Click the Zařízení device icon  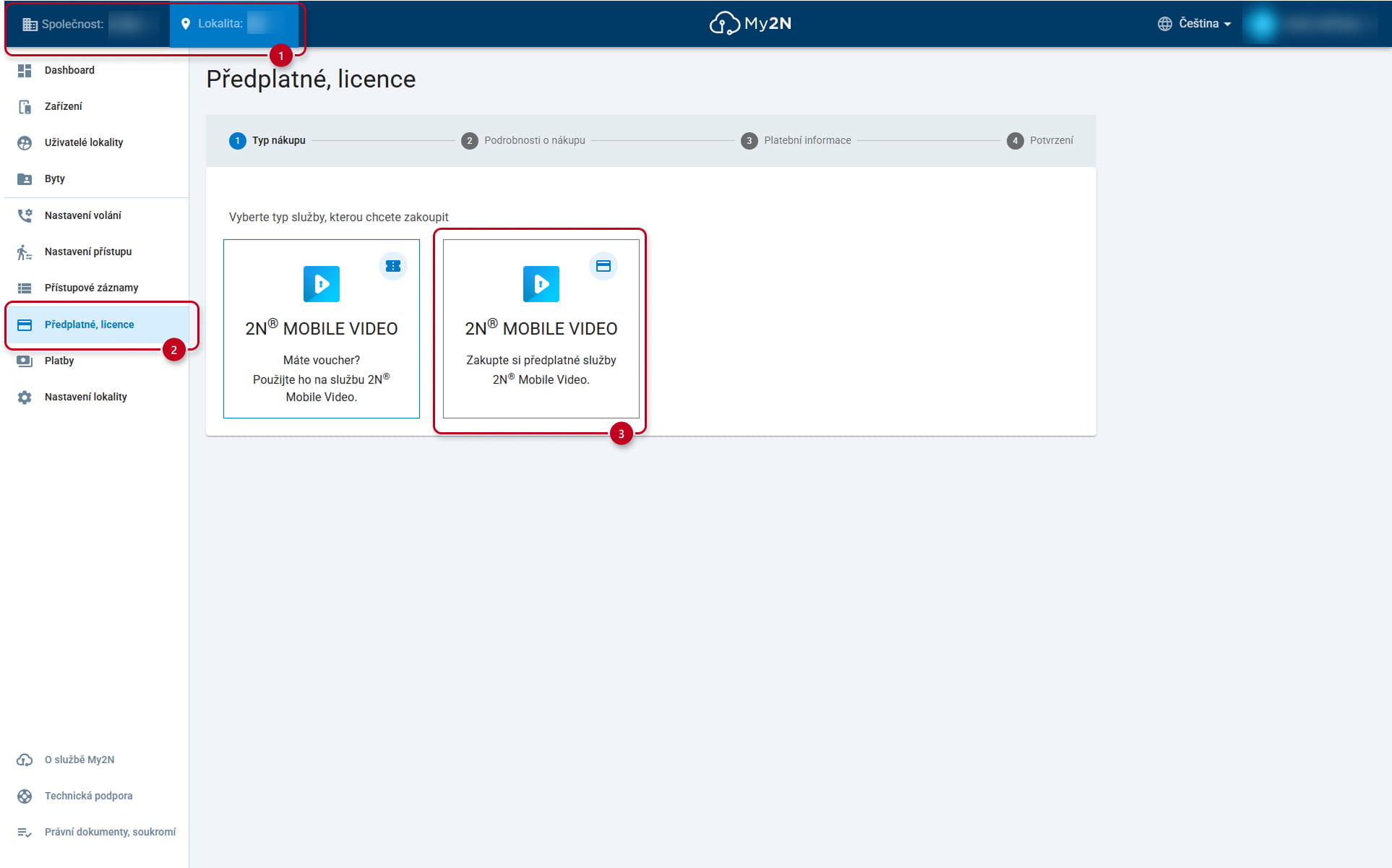[25, 106]
